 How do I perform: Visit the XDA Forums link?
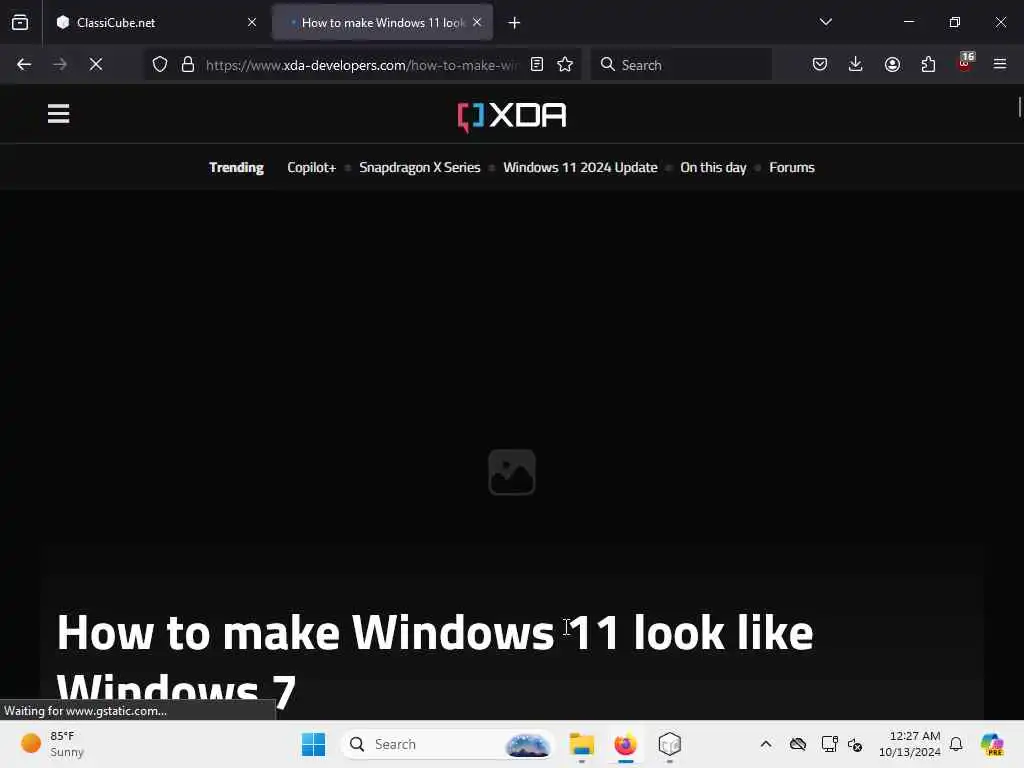pos(792,168)
